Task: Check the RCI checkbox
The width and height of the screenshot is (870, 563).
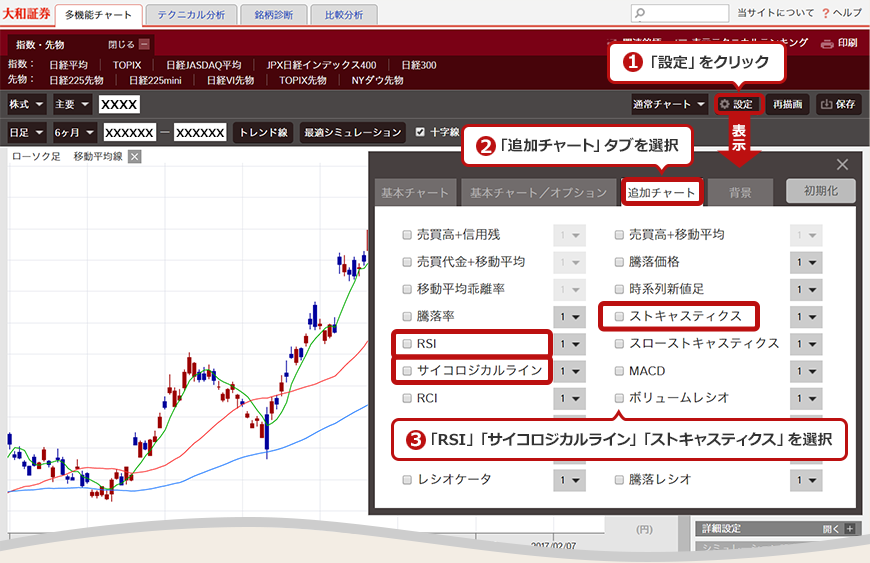Action: 407,398
